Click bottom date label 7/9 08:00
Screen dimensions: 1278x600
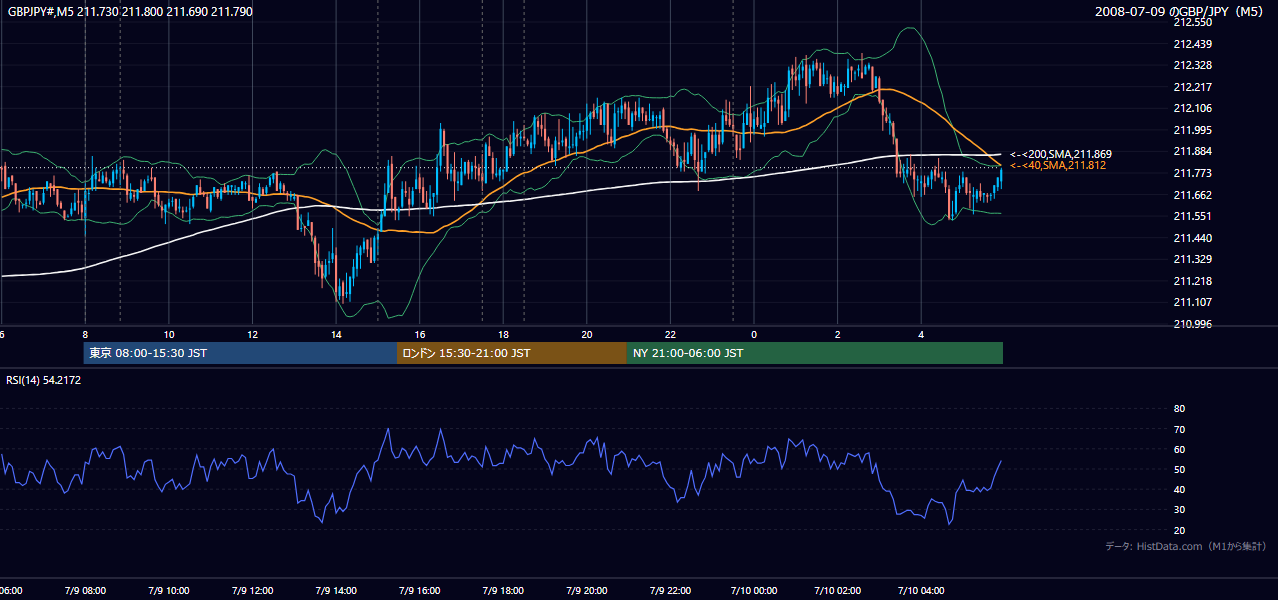coord(84,590)
